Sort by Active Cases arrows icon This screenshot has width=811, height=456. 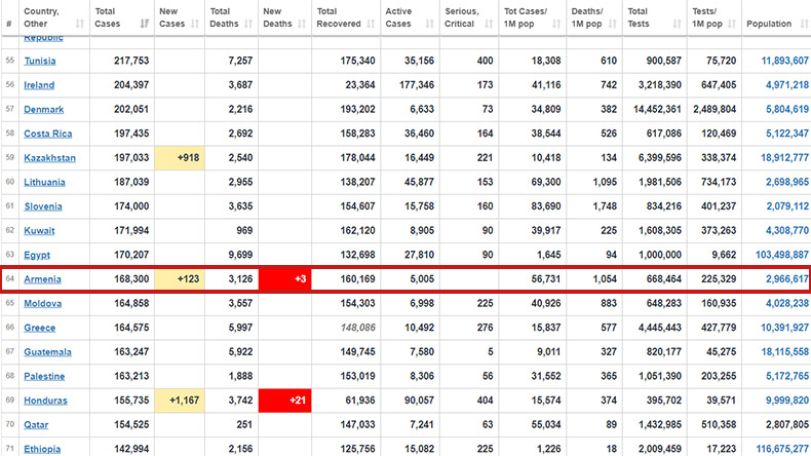pos(430,24)
